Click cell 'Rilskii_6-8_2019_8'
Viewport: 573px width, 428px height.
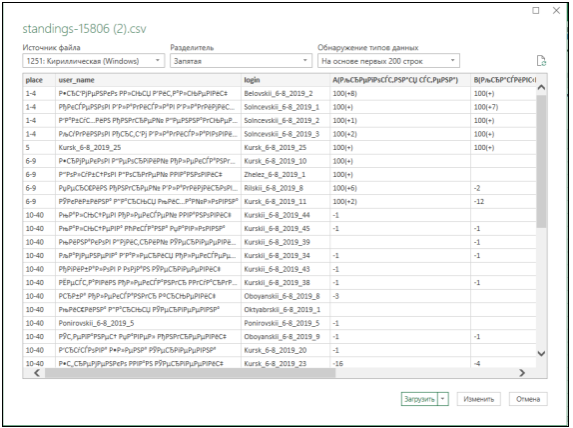click(x=285, y=188)
